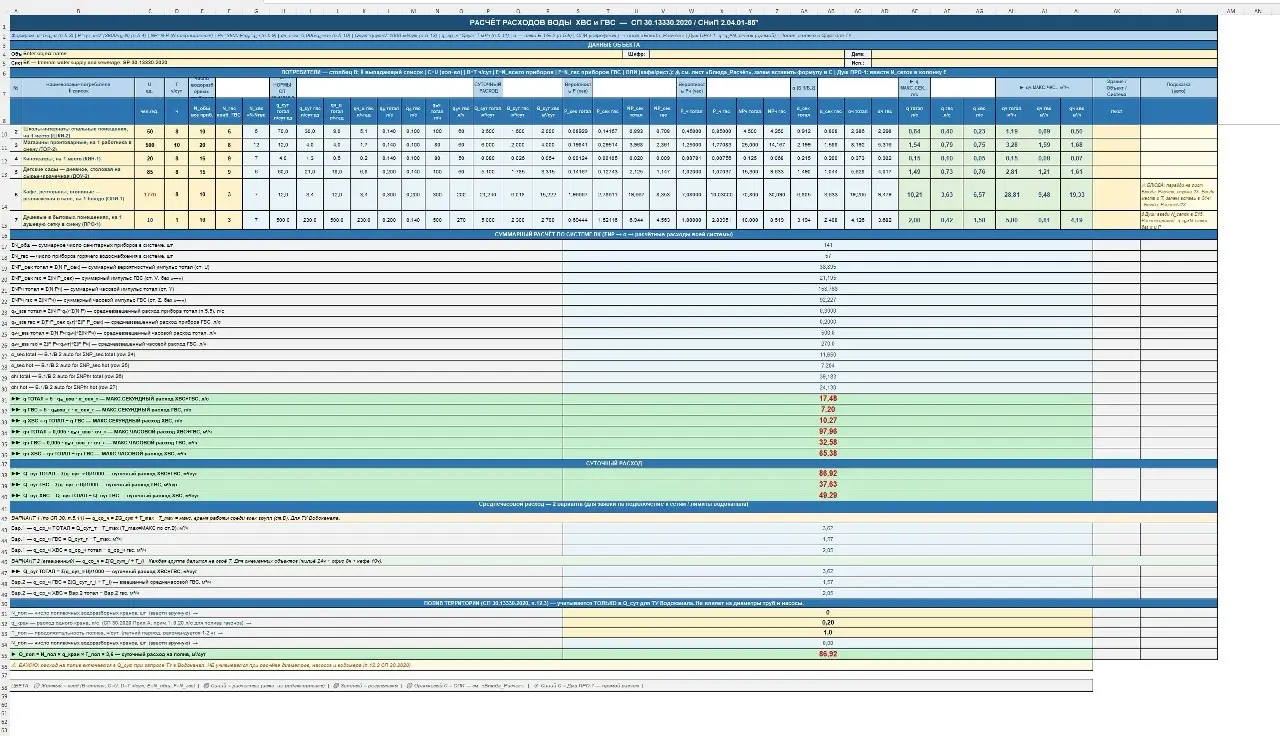
Task: Select the 'Душевые в бытовых помещениях' row name
Action: tap(78, 220)
